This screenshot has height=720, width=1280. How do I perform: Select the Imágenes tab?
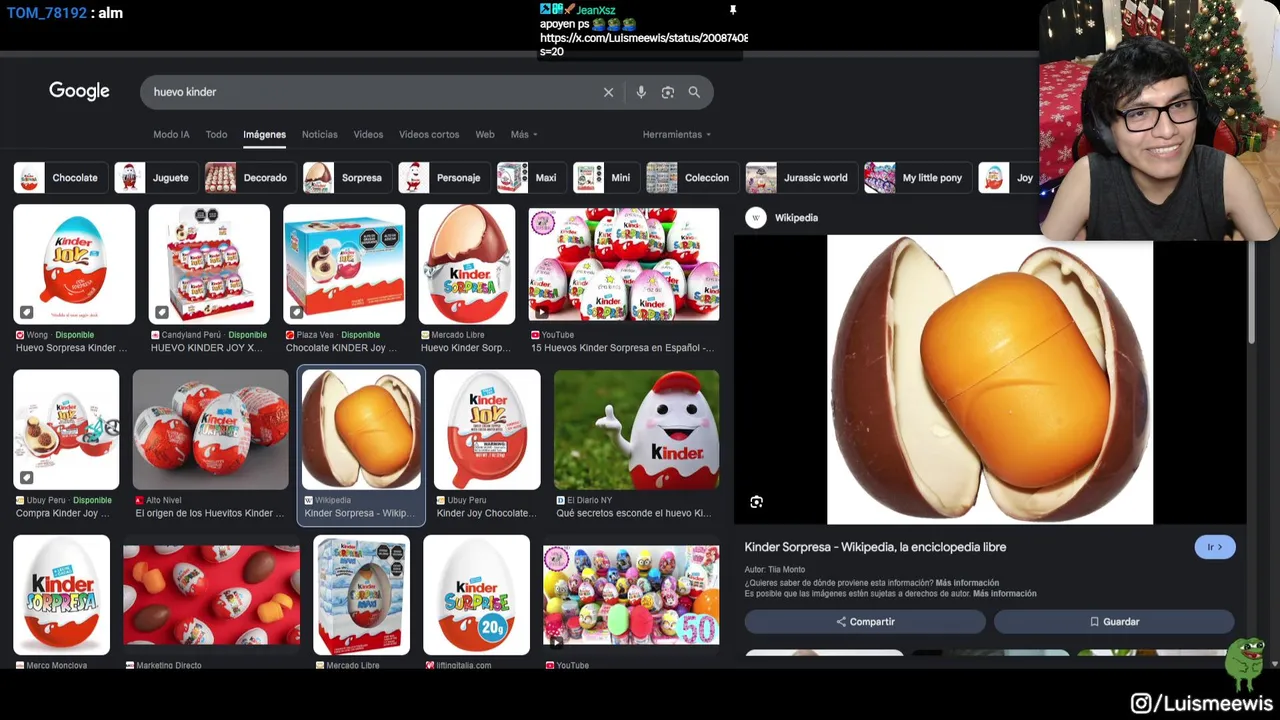[x=264, y=134]
